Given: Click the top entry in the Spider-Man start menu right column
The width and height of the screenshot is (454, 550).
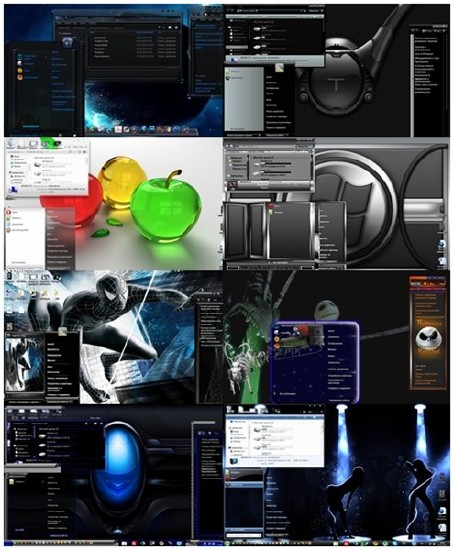Looking at the screenshot, I should click(x=51, y=344).
